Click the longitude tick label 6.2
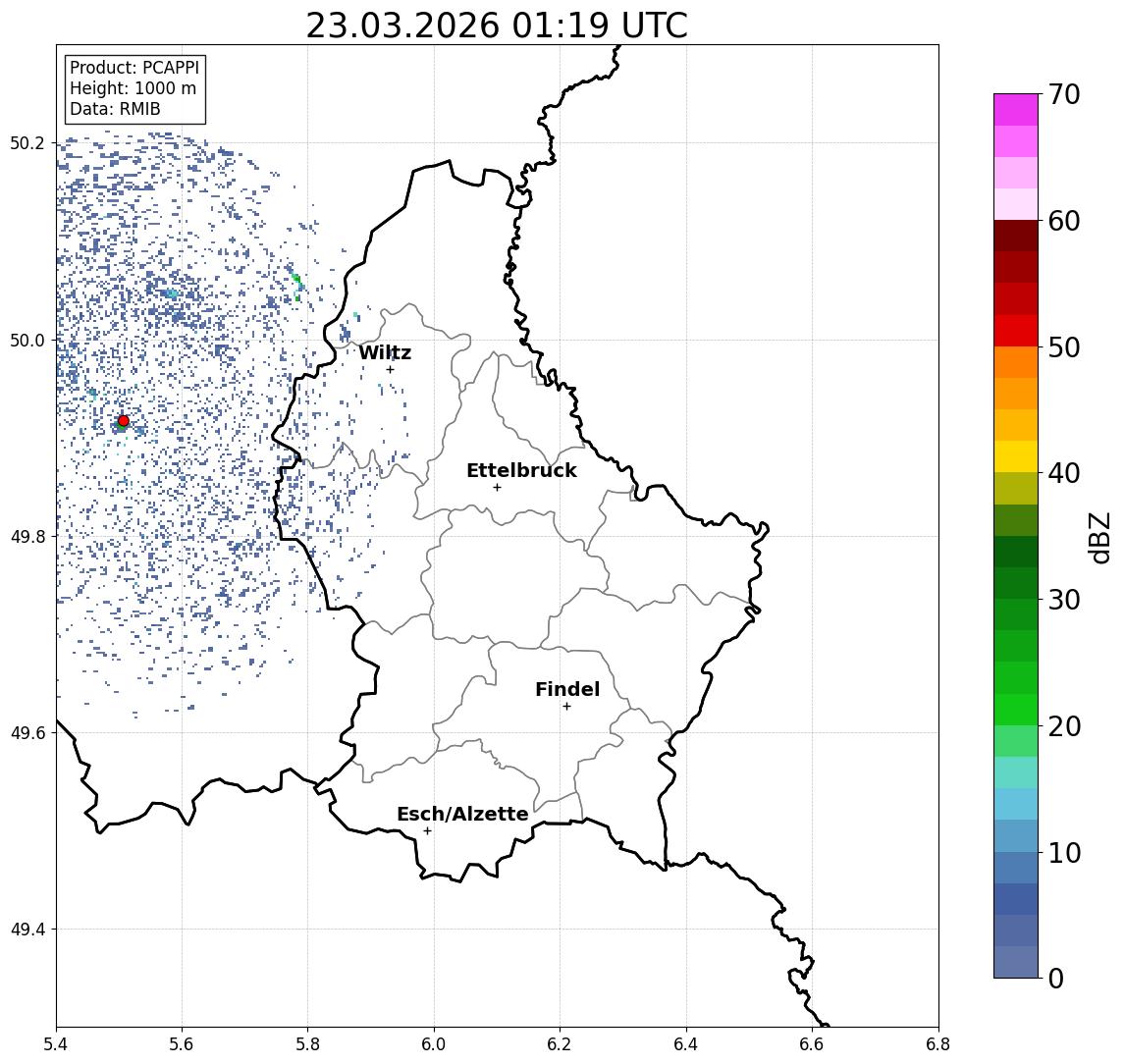The height and width of the screenshot is (1064, 1124). (560, 1044)
